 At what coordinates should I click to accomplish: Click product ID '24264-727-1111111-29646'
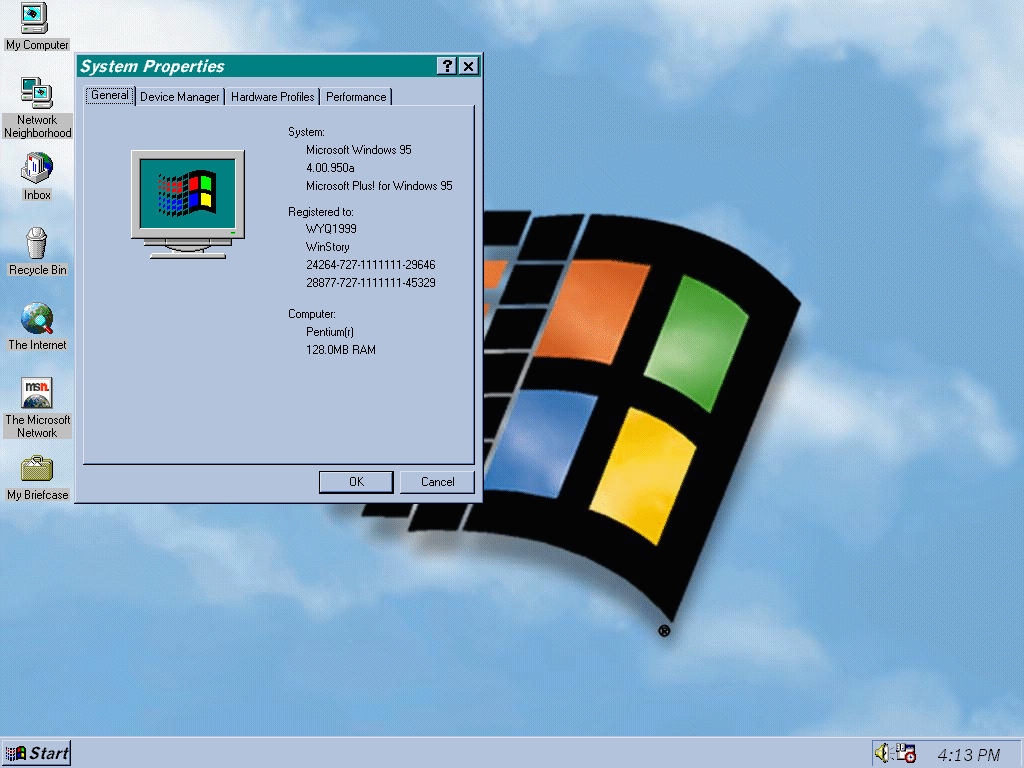pyautogui.click(x=370, y=264)
